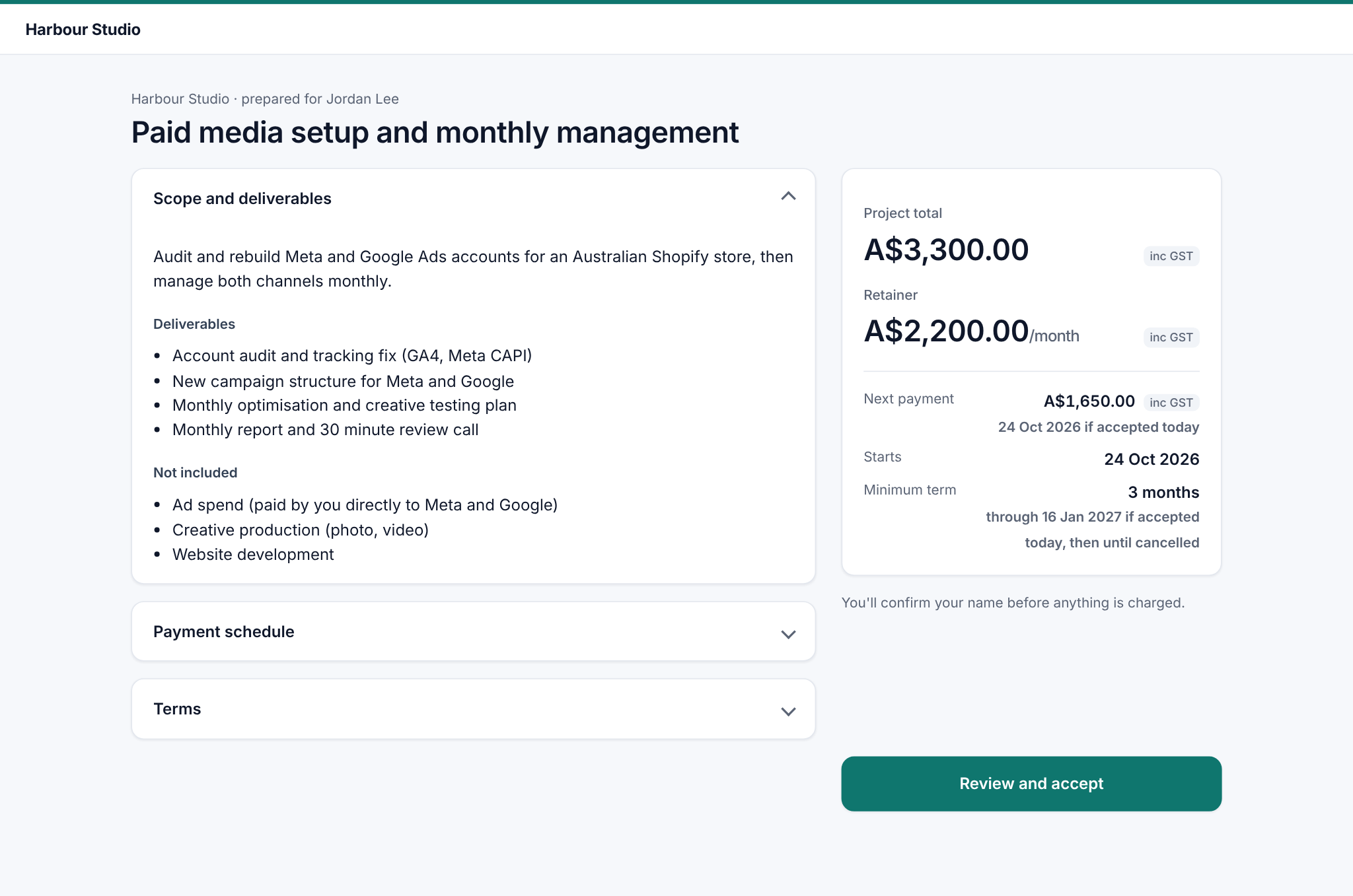This screenshot has height=896, width=1353.
Task: Click the Harbour Studio logo text in header
Action: pyautogui.click(x=83, y=30)
